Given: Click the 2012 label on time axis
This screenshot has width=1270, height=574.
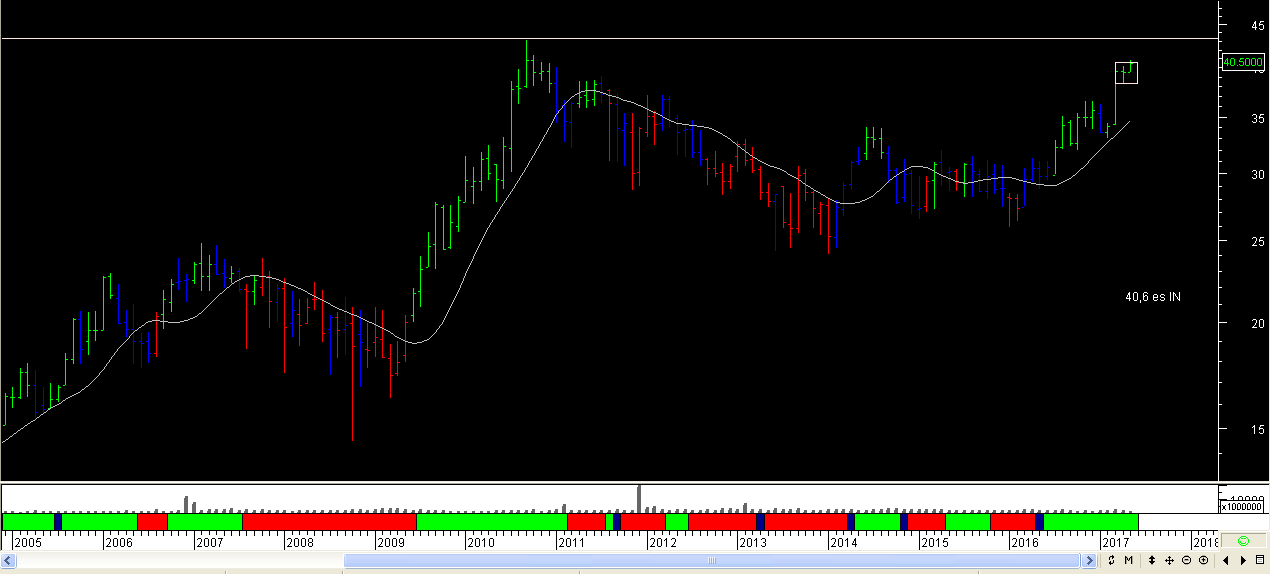Looking at the screenshot, I should [x=662, y=543].
